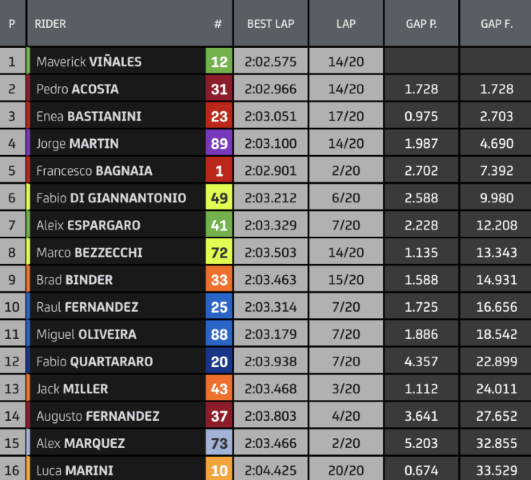Click position 10 cell for Raul FERNANDEZ
The width and height of the screenshot is (531, 480).
click(x=12, y=307)
